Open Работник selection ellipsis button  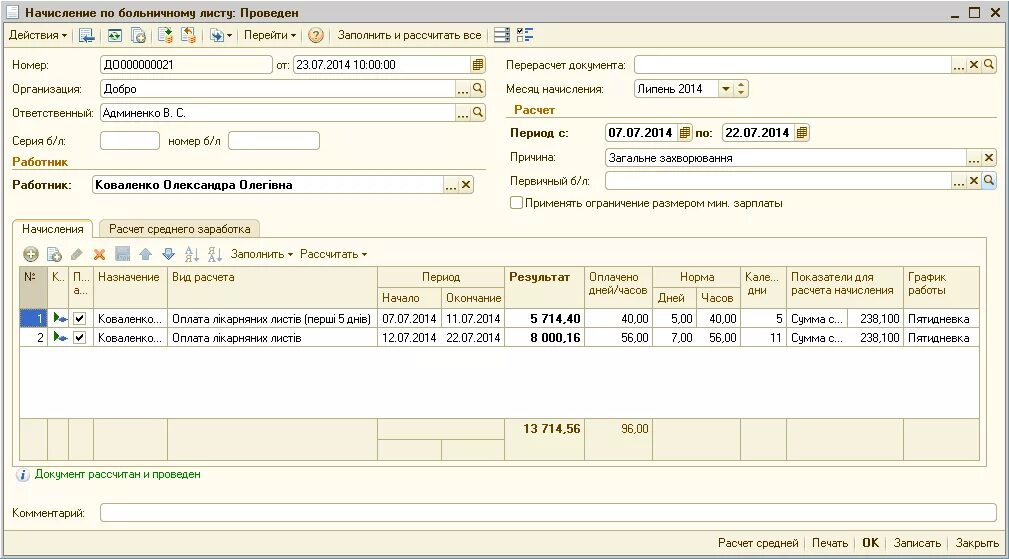coord(451,185)
